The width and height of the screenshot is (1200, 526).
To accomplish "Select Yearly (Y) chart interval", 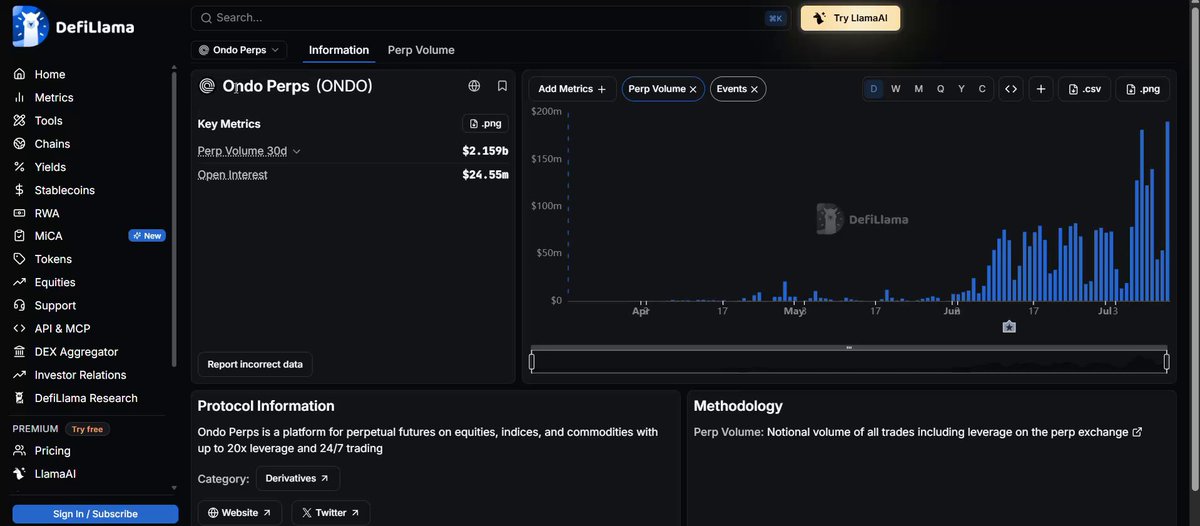I will [961, 89].
